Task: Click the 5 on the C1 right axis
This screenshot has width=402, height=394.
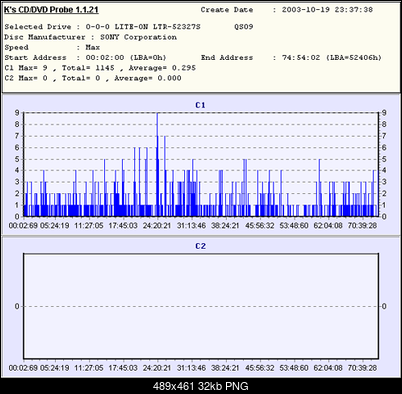Action: click(x=384, y=159)
